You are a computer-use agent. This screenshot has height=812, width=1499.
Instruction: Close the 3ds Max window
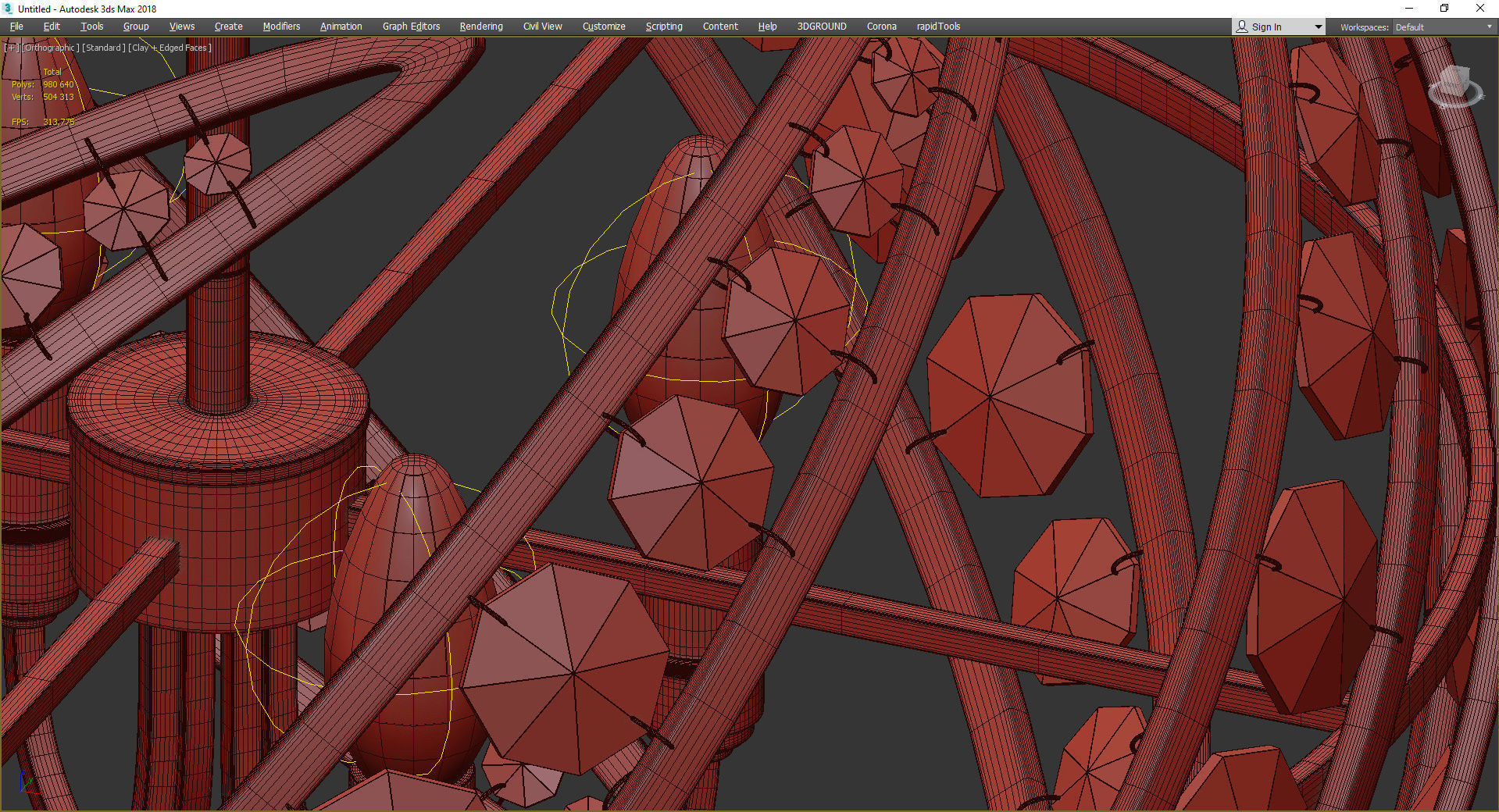pos(1480,9)
